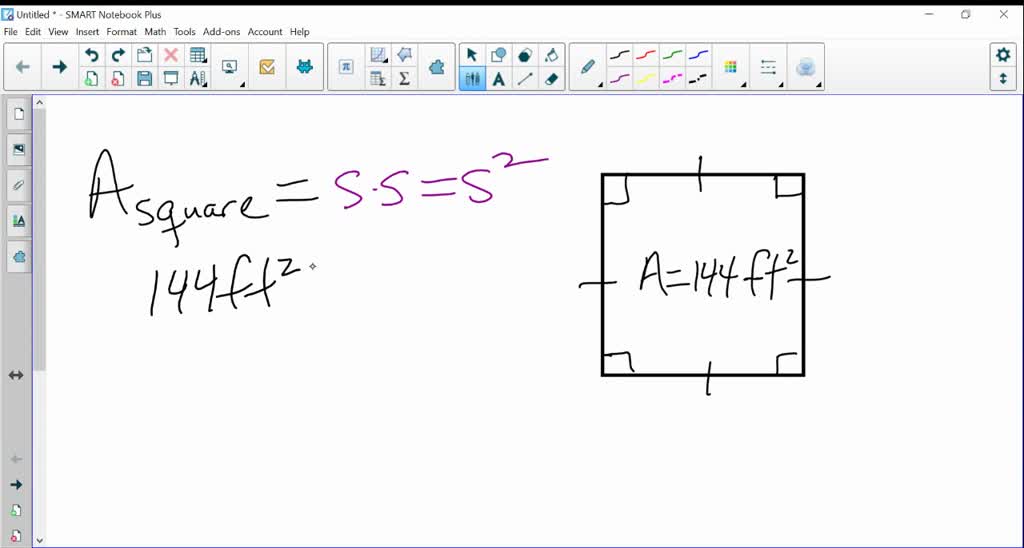Click the scroll up arrow

point(39,103)
